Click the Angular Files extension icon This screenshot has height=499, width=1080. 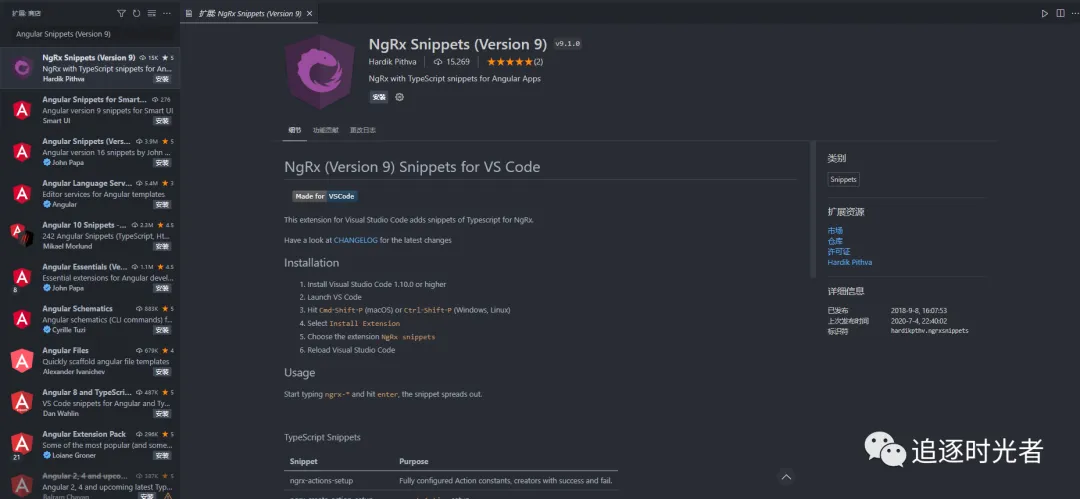pyautogui.click(x=22, y=361)
